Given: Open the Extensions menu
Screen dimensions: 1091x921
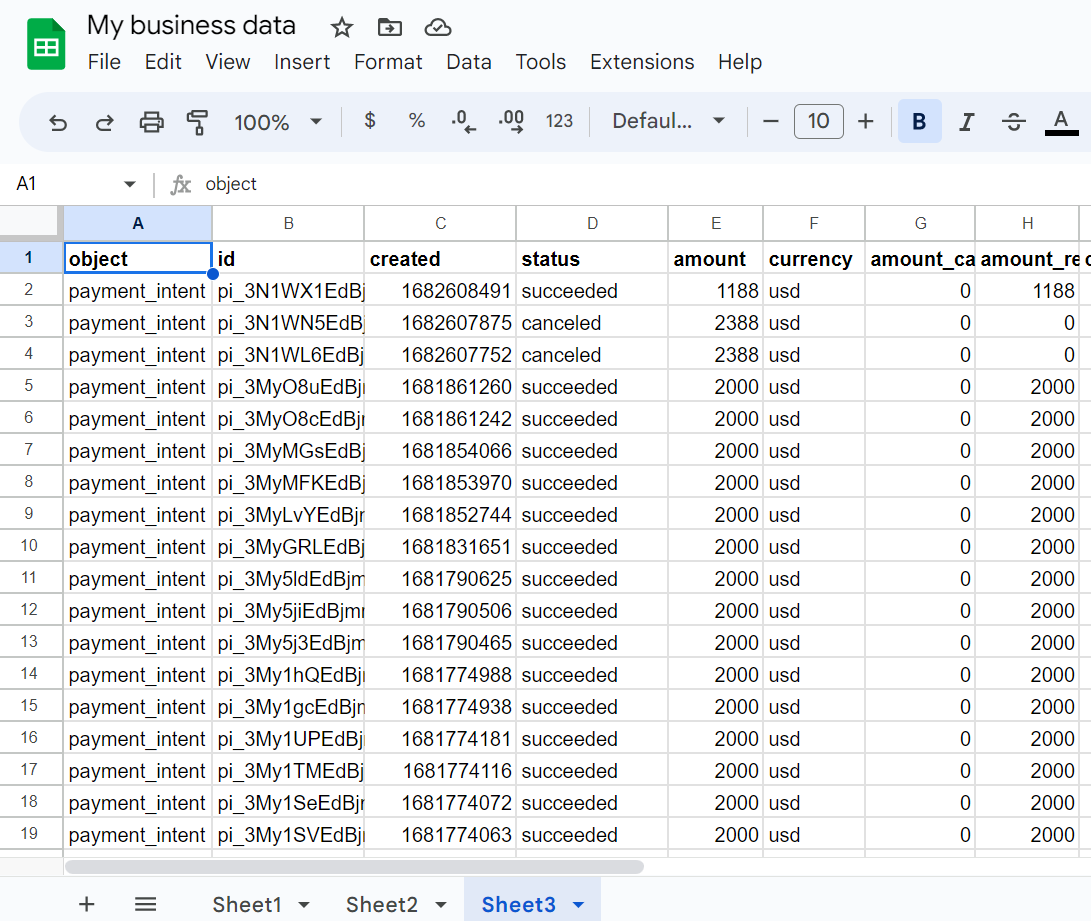Looking at the screenshot, I should tap(642, 62).
